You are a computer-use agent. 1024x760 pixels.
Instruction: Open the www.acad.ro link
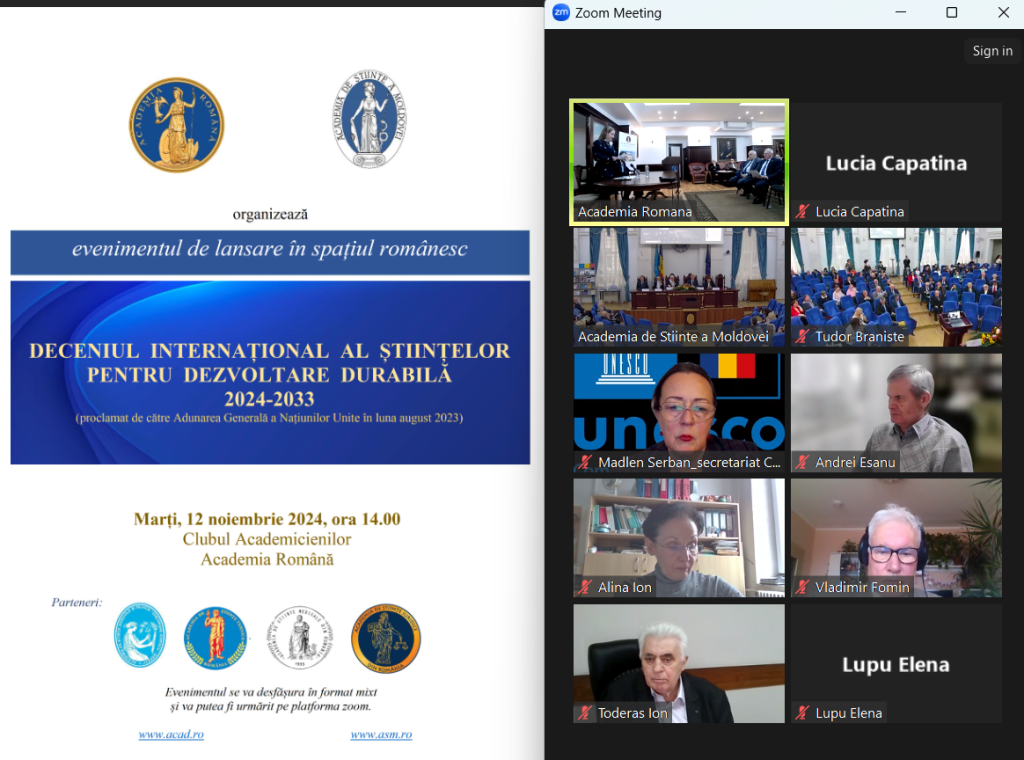(x=171, y=735)
